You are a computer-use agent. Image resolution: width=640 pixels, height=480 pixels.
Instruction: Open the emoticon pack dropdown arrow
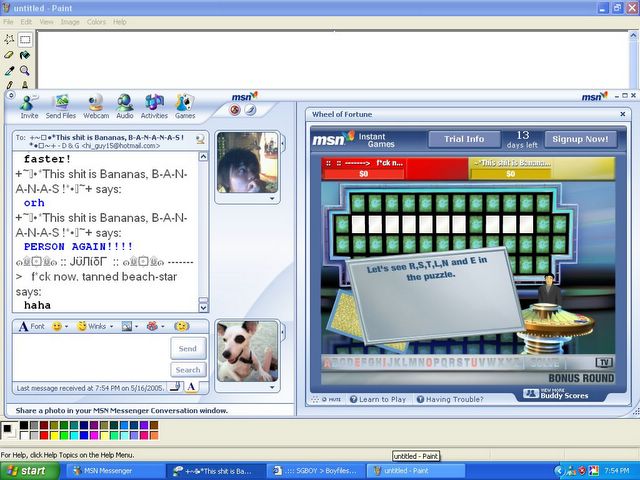click(x=162, y=327)
